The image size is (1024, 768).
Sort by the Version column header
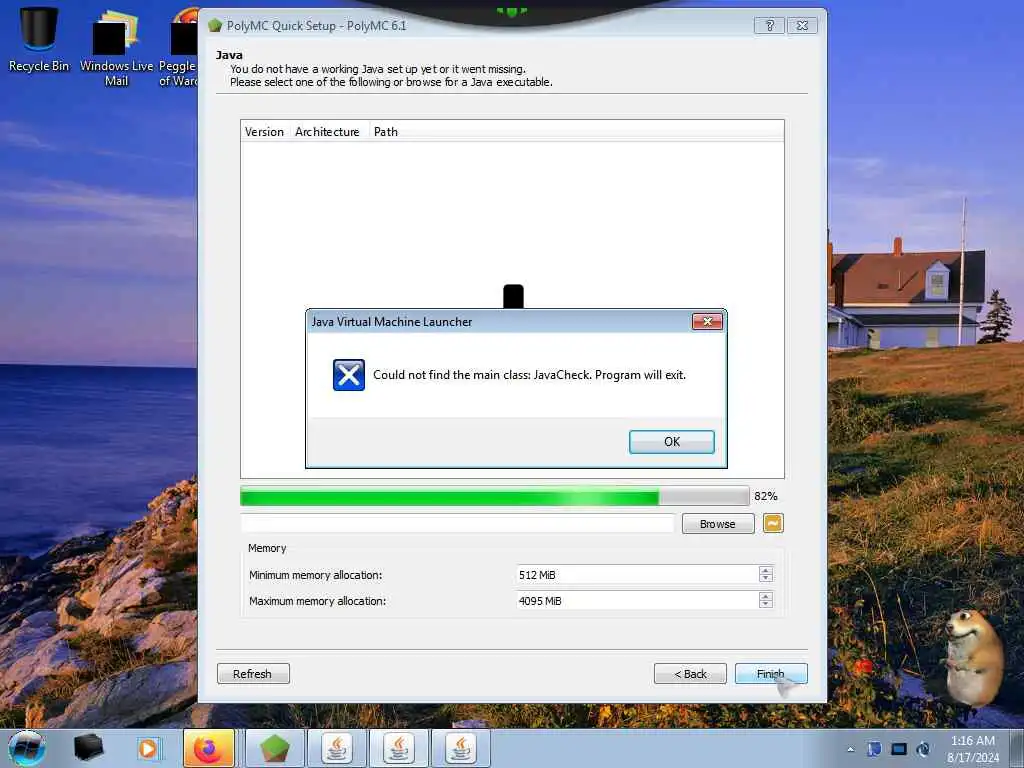[x=264, y=131]
